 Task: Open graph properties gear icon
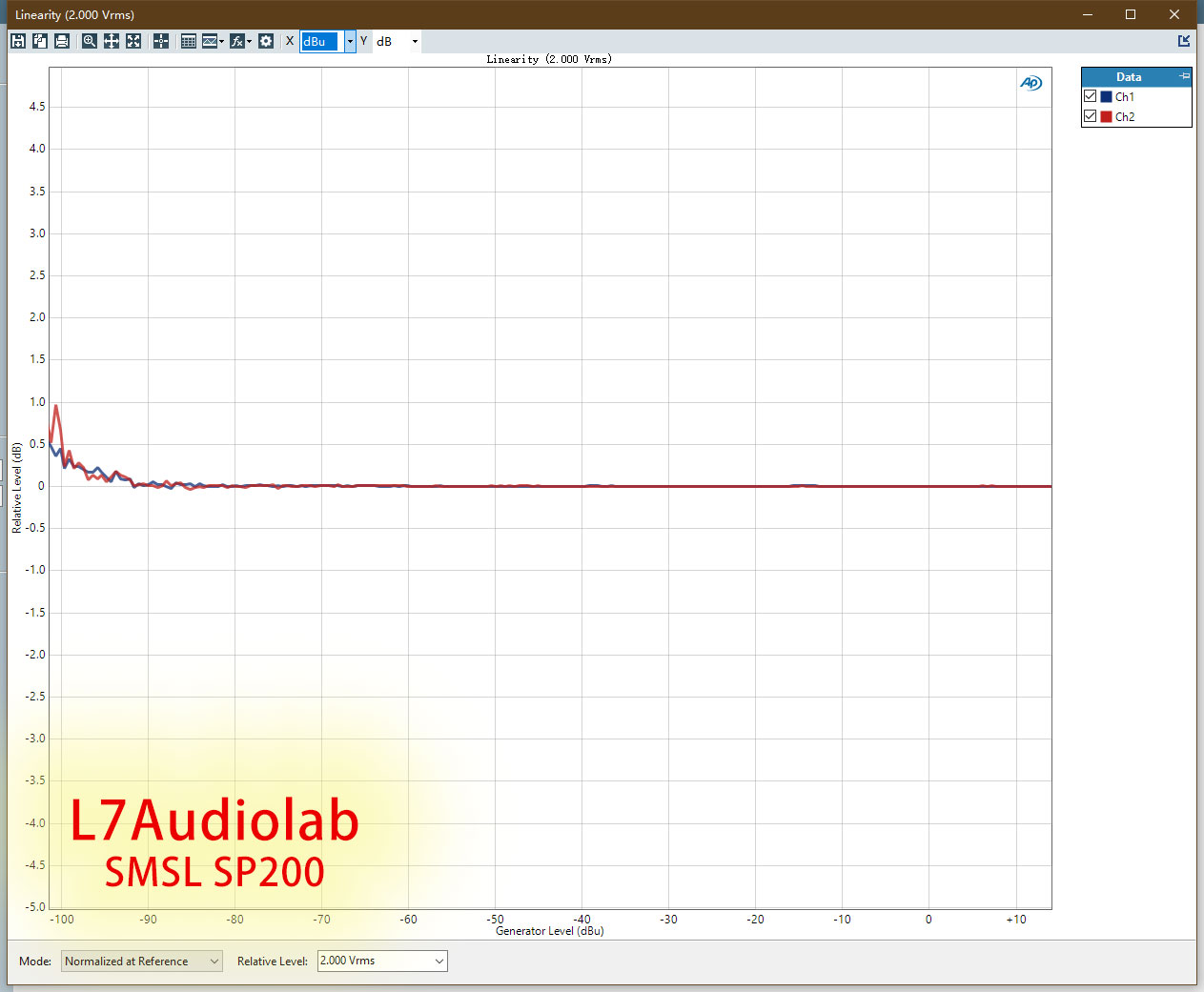266,41
